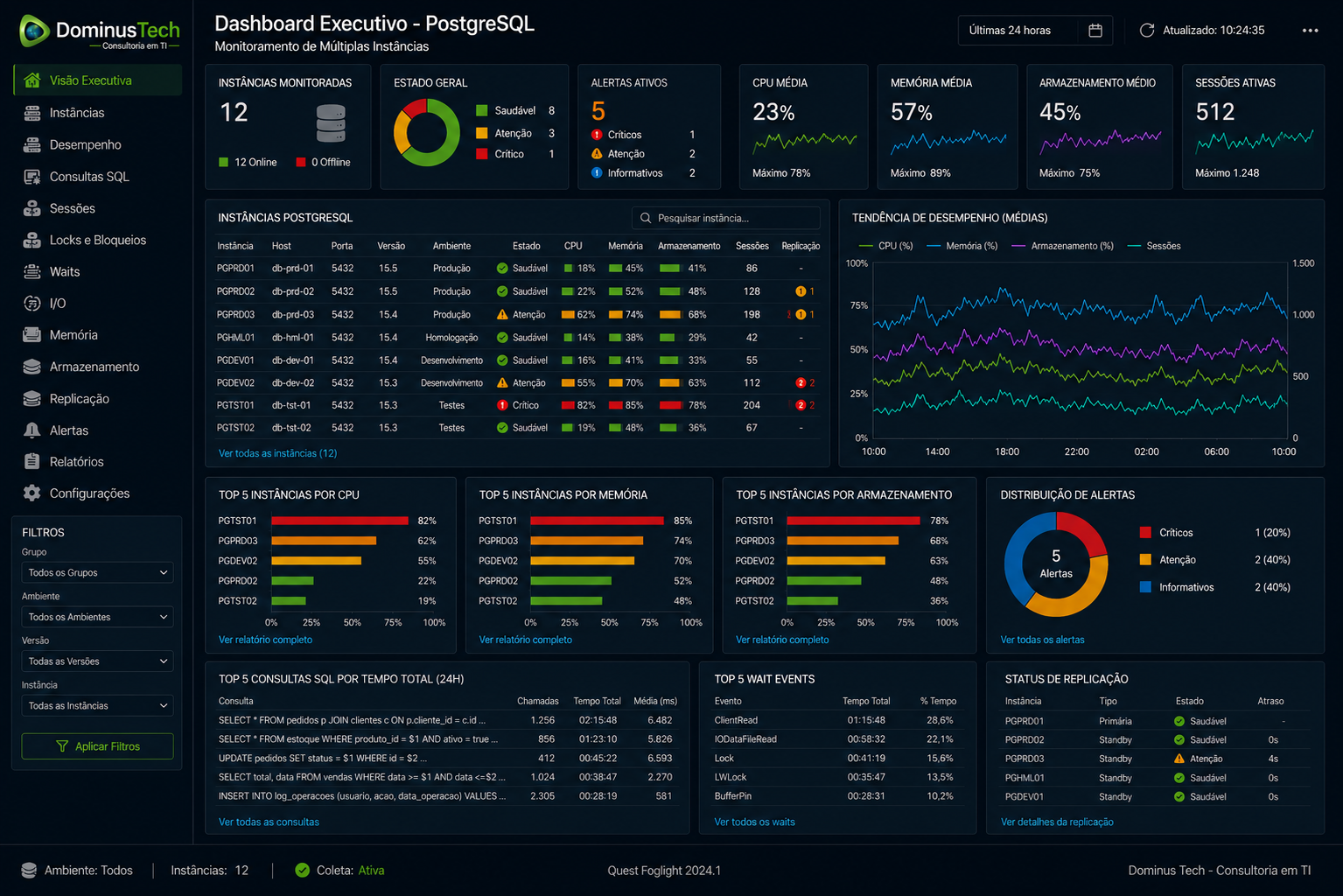The height and width of the screenshot is (896, 1343).
Task: Click the database icon in Instâncias Monitoradas
Action: click(x=331, y=123)
